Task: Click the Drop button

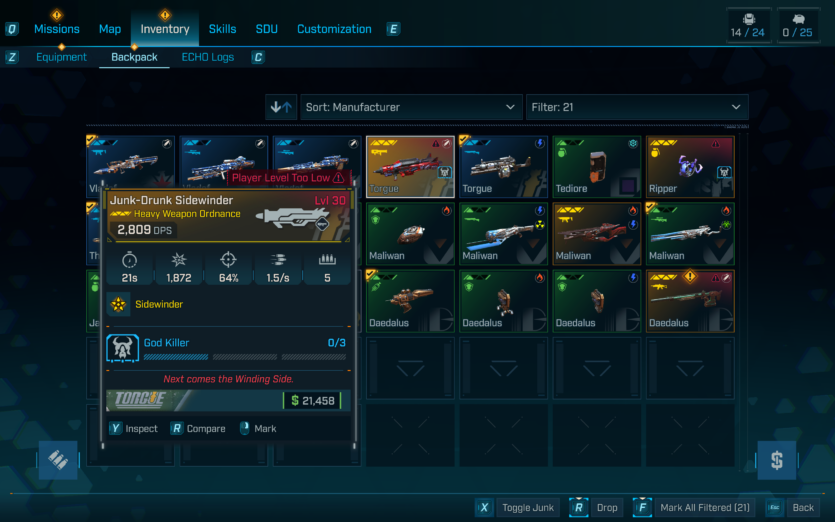Action: (x=607, y=508)
